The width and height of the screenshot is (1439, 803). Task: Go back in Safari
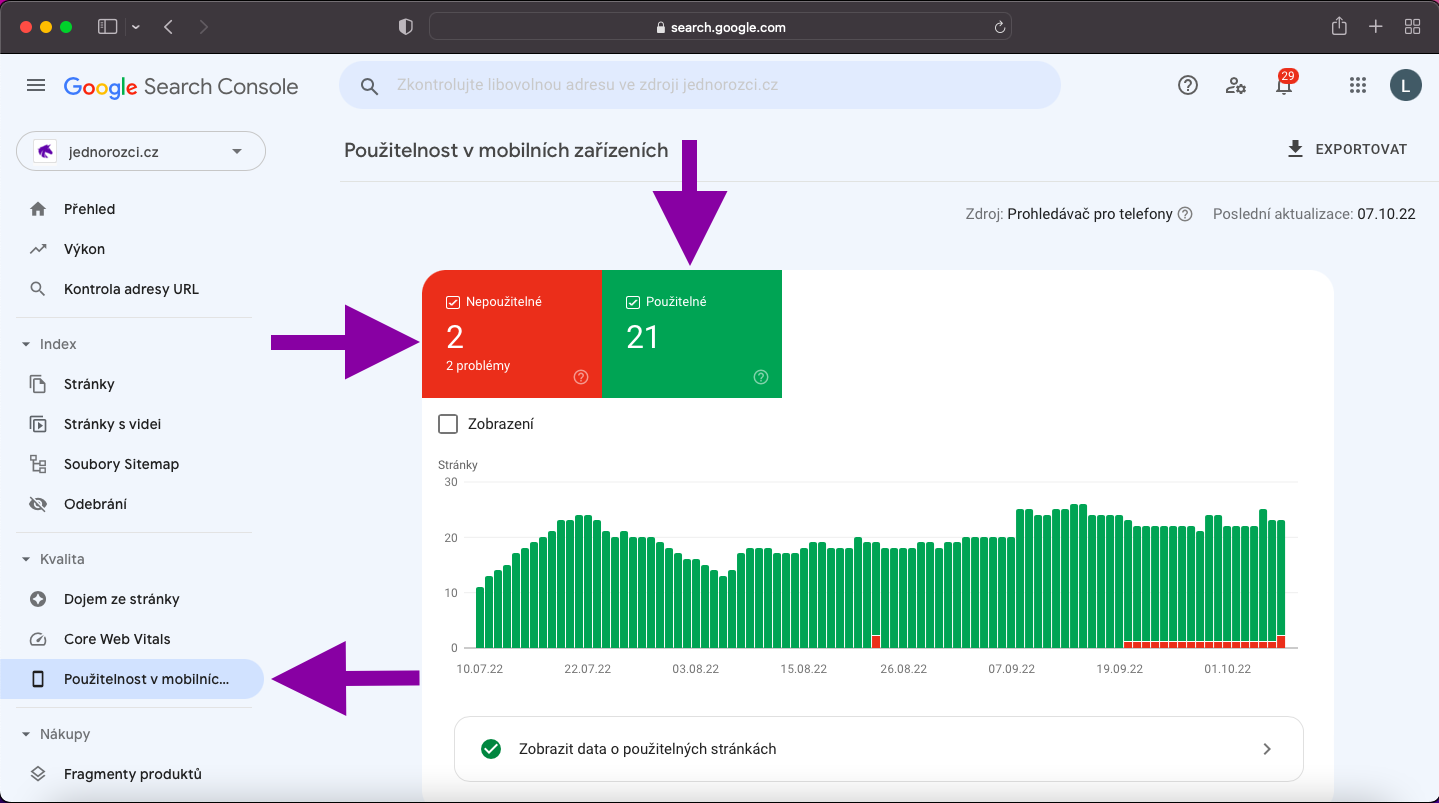click(168, 27)
